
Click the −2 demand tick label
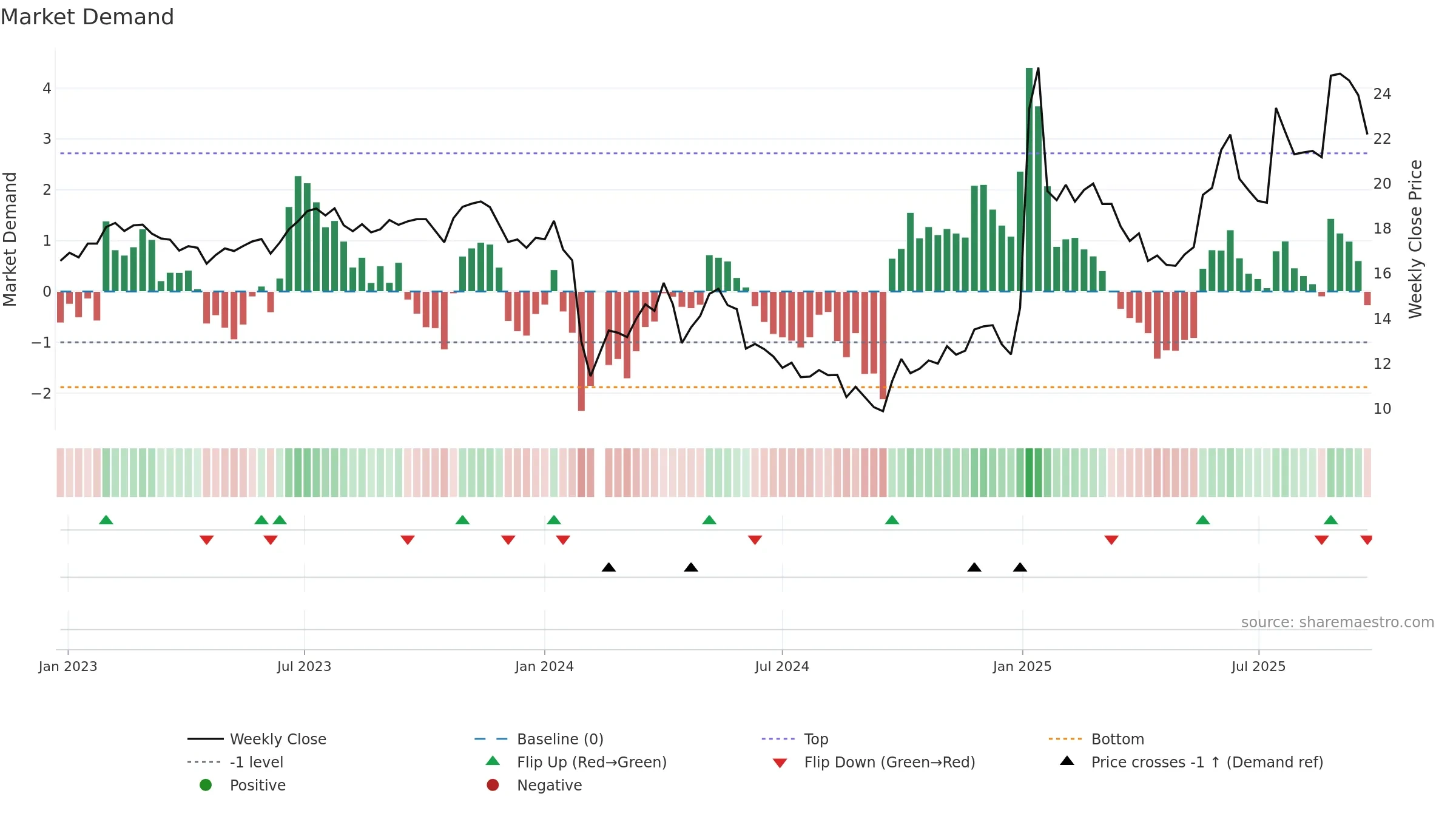[x=41, y=393]
